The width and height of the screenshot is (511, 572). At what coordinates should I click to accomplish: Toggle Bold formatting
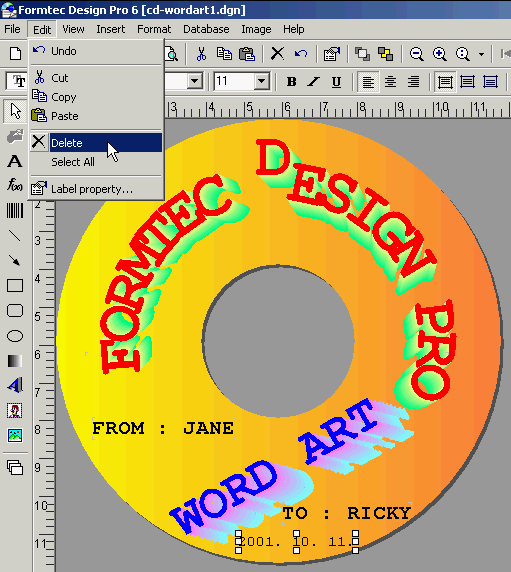[291, 82]
